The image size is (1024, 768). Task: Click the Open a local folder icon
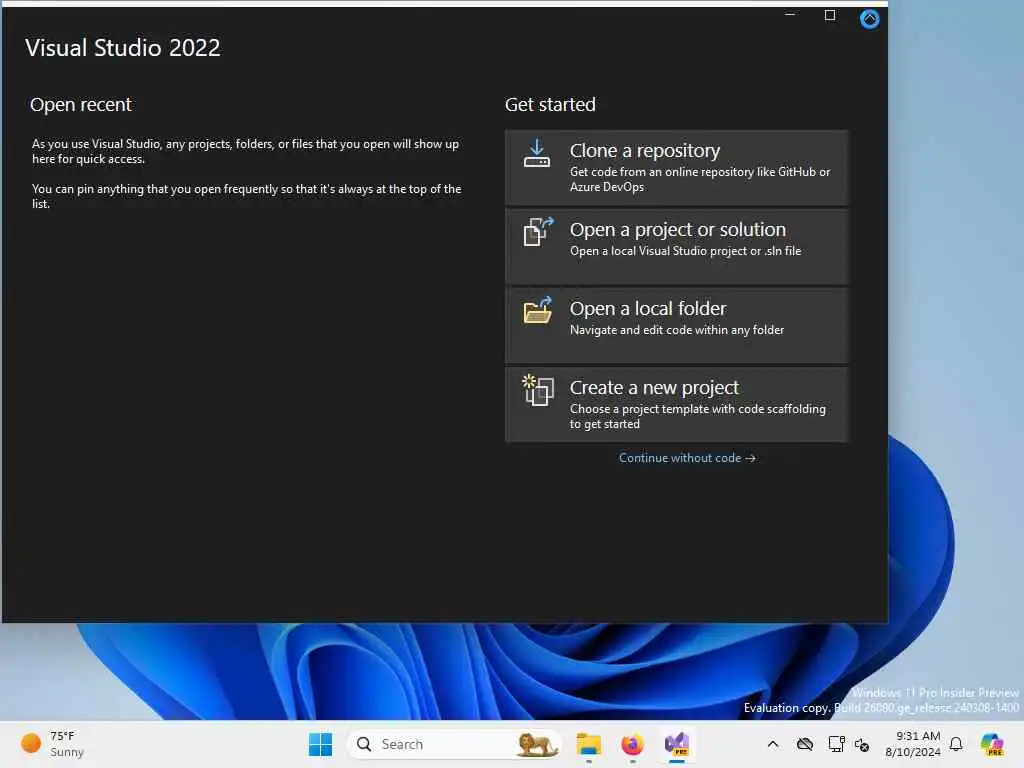(538, 310)
